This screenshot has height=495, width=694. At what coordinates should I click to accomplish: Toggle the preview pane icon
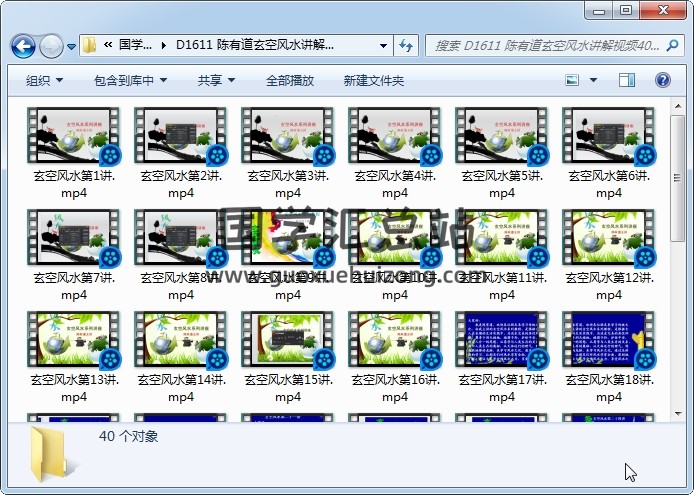(x=626, y=80)
